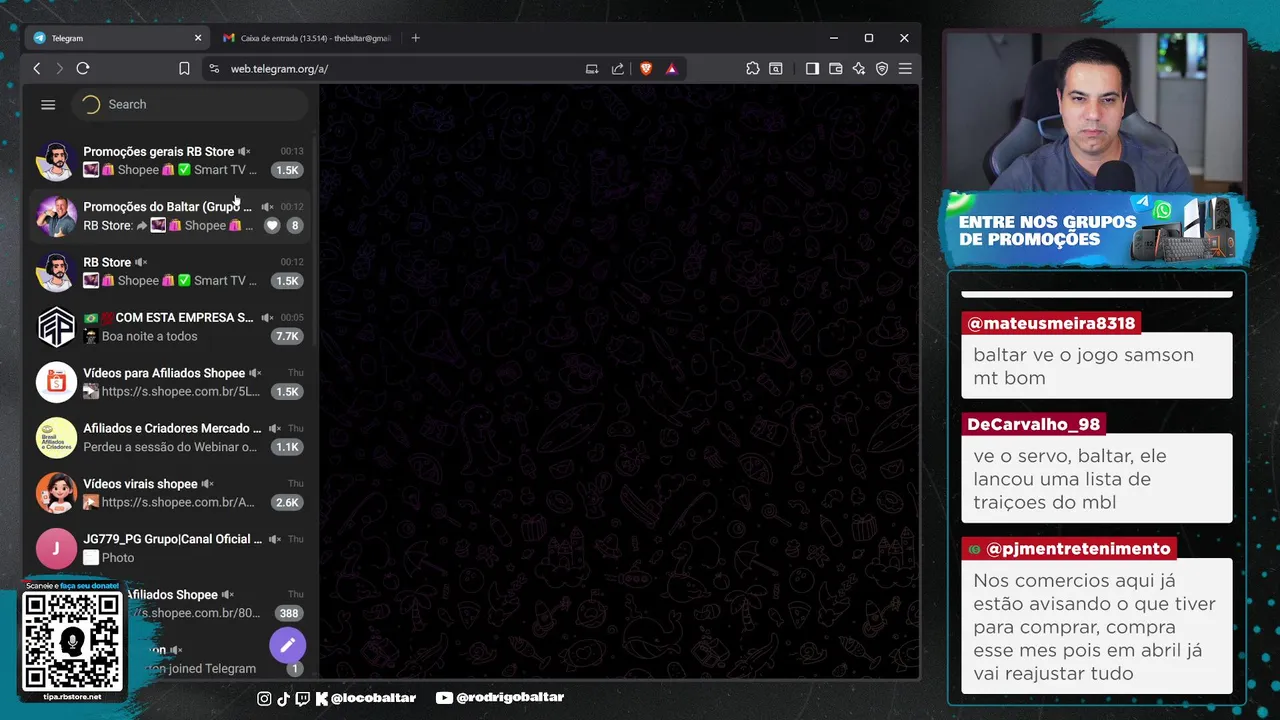Click muted icon beside Promoções gerais RB Store
Screen dimensions: 1280x720
[243, 152]
